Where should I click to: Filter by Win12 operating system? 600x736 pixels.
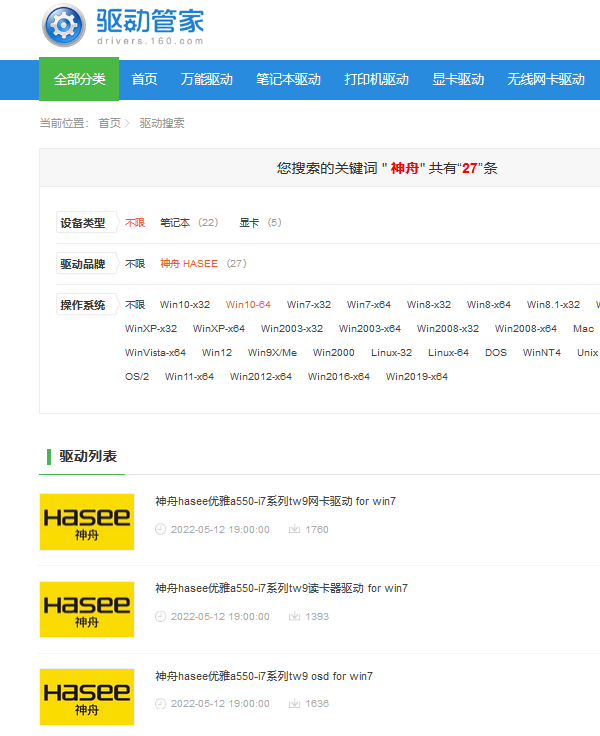click(217, 353)
